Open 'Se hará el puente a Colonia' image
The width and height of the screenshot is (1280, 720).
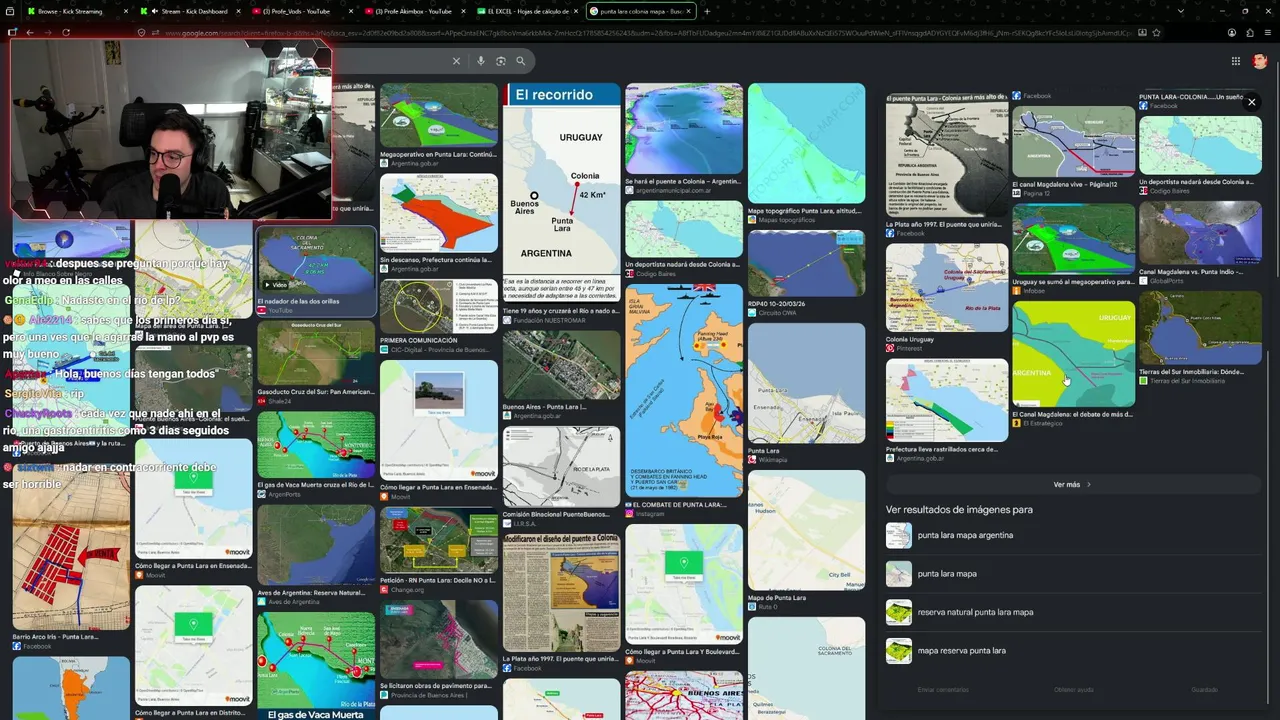click(684, 129)
